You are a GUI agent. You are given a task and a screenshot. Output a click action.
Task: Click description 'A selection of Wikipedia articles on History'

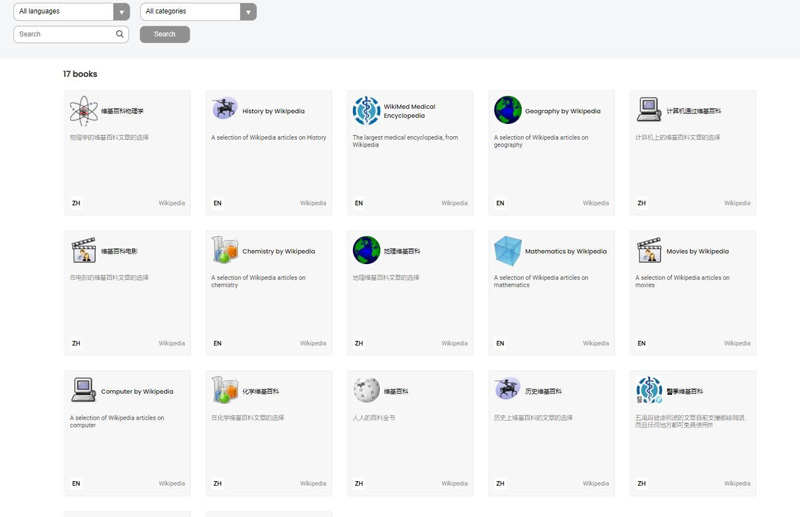[x=268, y=138]
